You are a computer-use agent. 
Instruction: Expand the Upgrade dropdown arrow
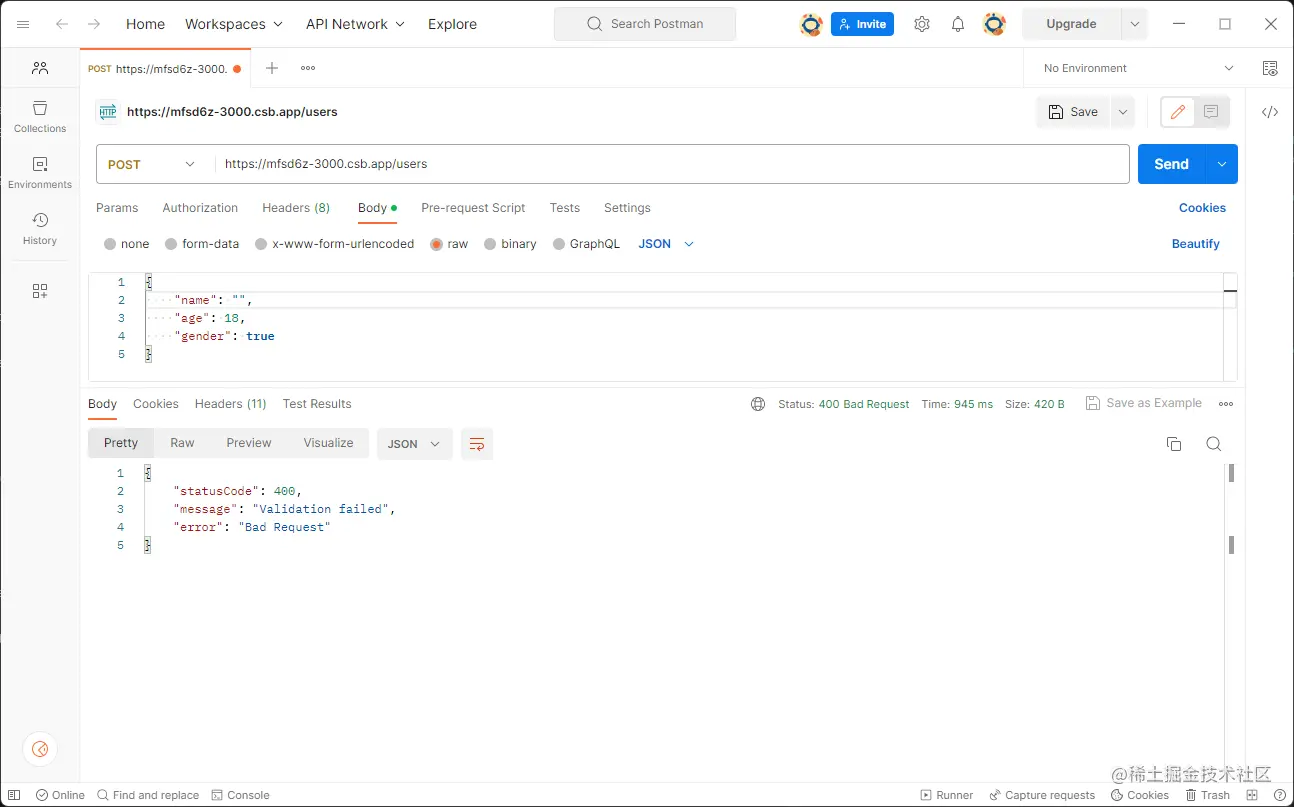click(1134, 24)
